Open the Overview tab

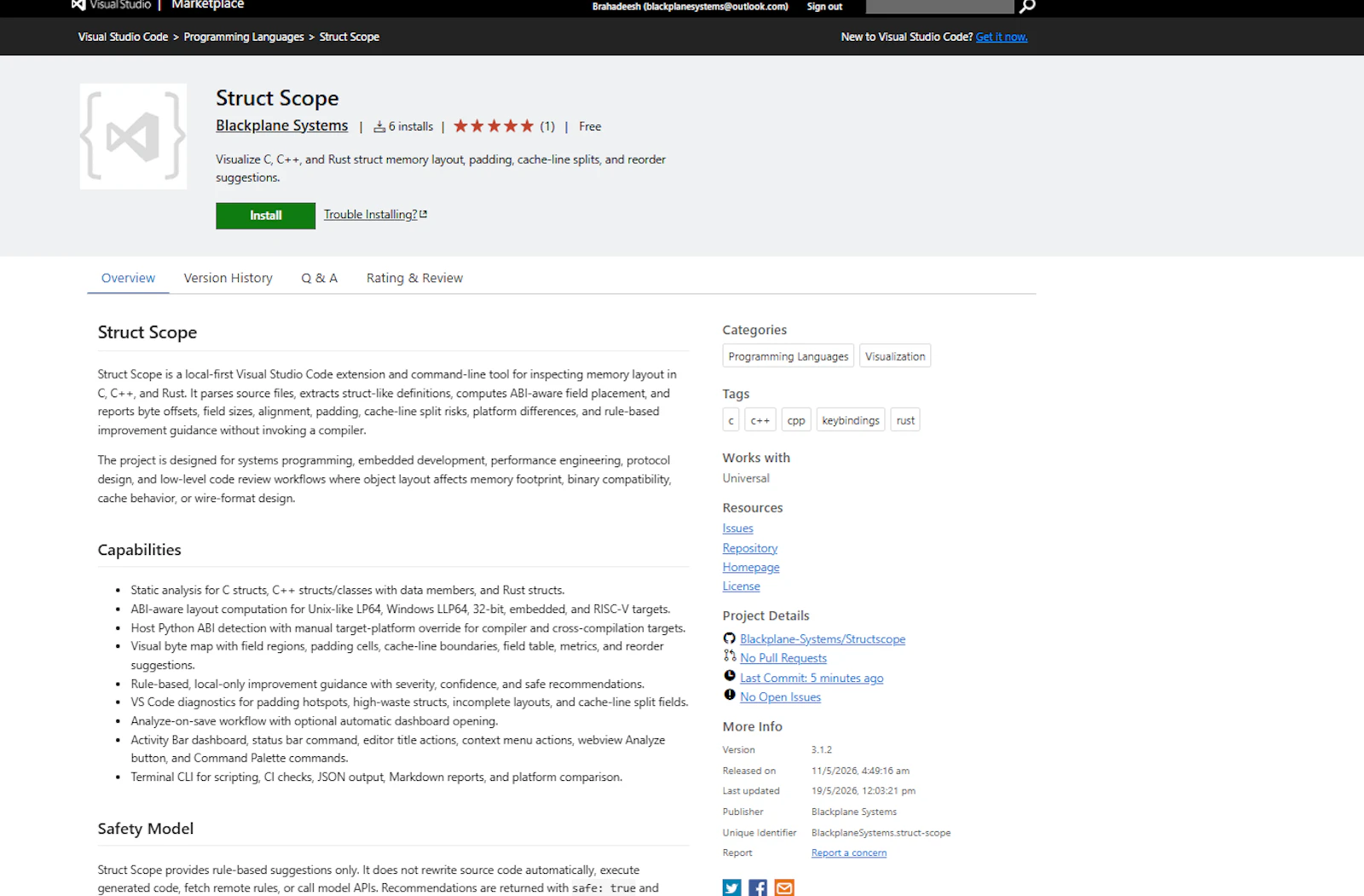tap(128, 278)
